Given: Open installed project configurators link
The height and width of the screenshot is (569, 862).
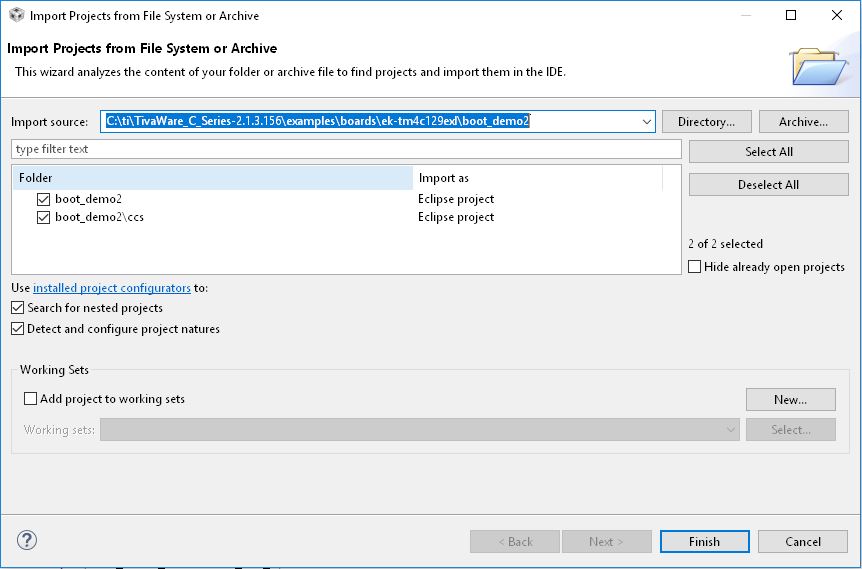Looking at the screenshot, I should pos(112,288).
